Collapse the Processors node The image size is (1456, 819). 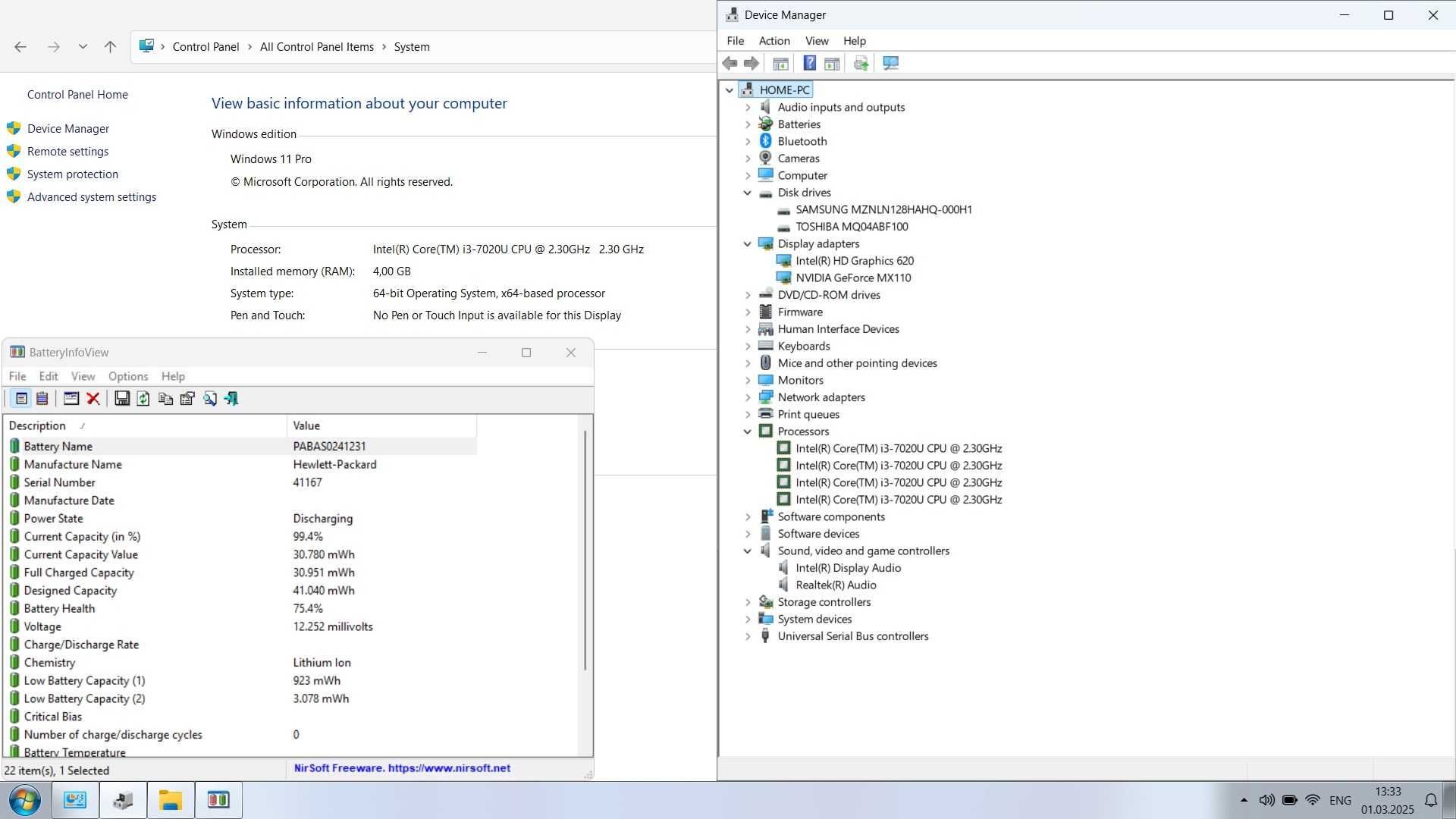tap(748, 431)
